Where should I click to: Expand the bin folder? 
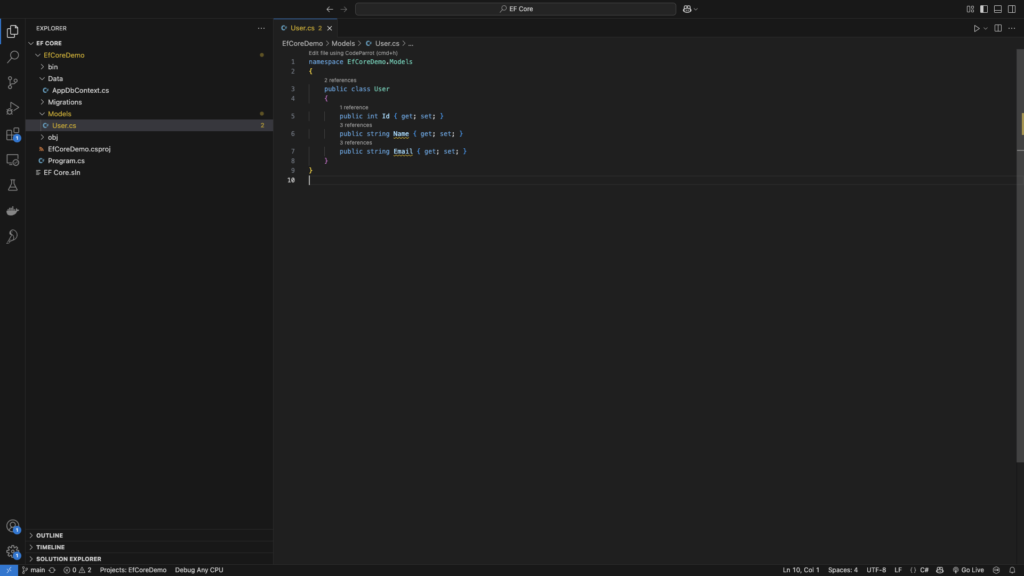(x=42, y=67)
